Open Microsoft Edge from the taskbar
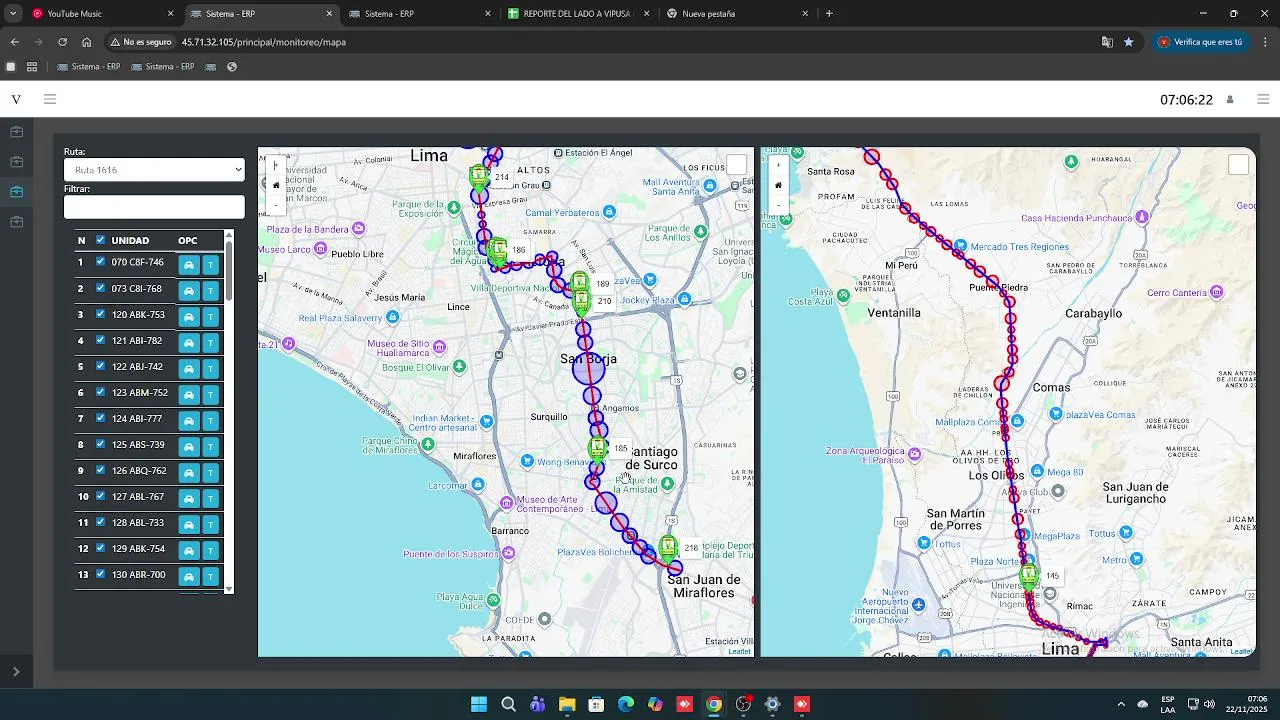The height and width of the screenshot is (720, 1280). (x=626, y=704)
